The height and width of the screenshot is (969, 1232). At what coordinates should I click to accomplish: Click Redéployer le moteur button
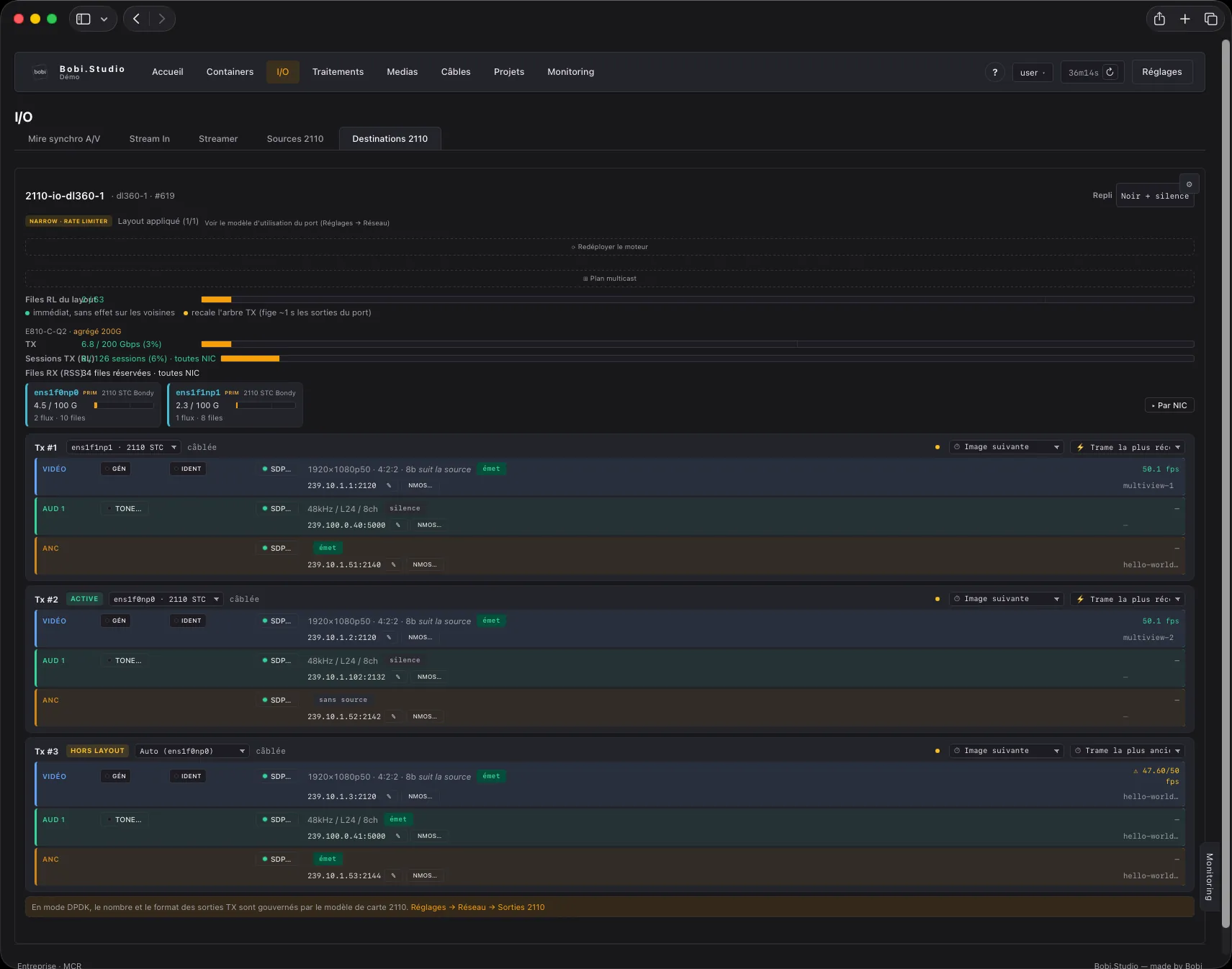[609, 247]
